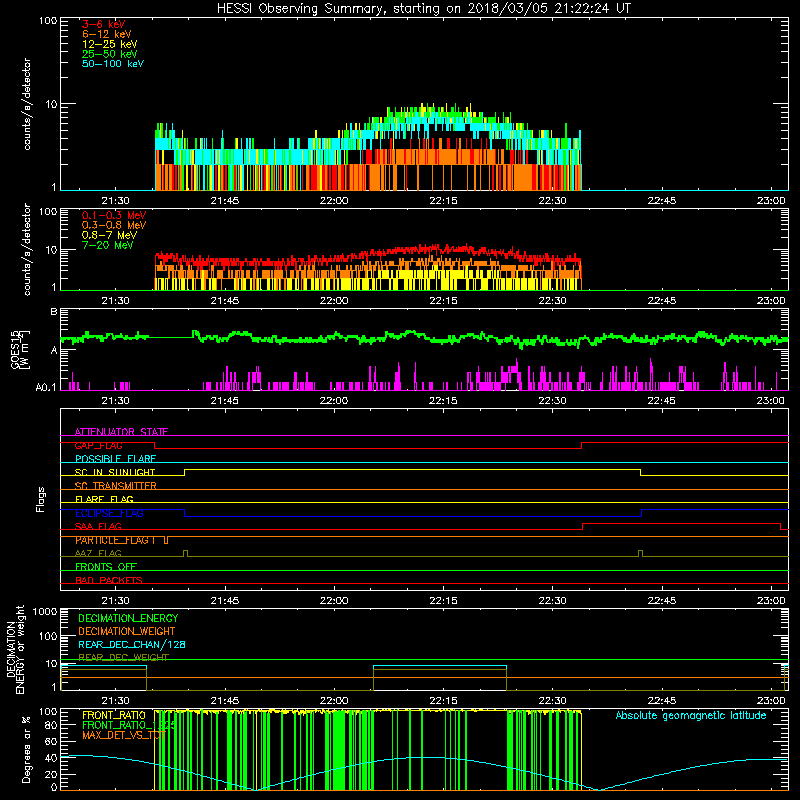This screenshot has width=800, height=800.
Task: Click the 0.1-0.3 MeV legend label
Action: click(114, 216)
